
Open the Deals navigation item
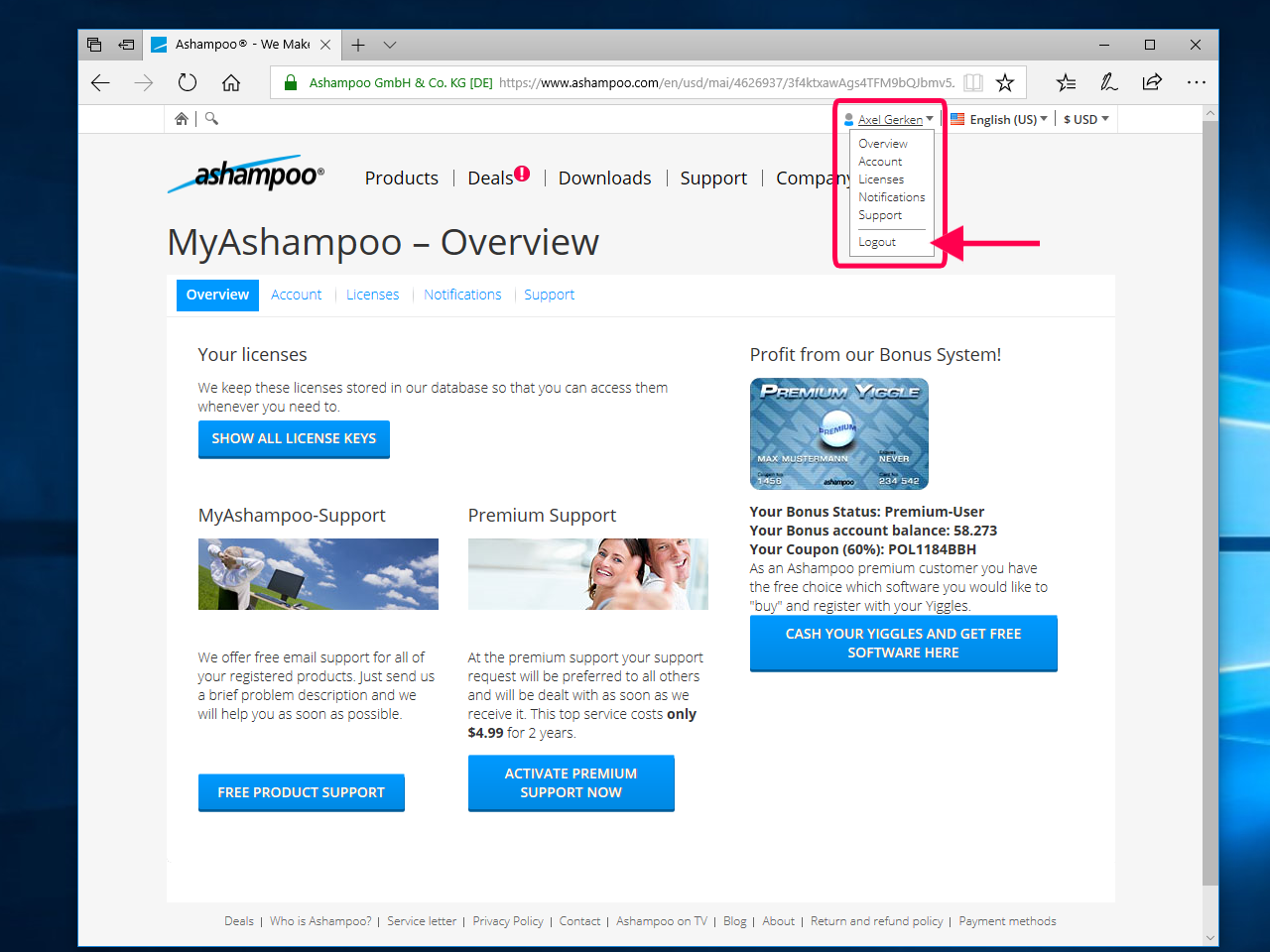coord(491,178)
